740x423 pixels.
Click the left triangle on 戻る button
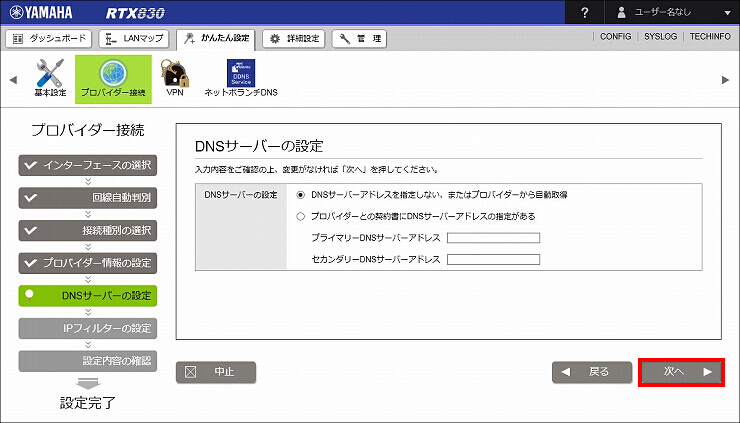click(x=565, y=372)
